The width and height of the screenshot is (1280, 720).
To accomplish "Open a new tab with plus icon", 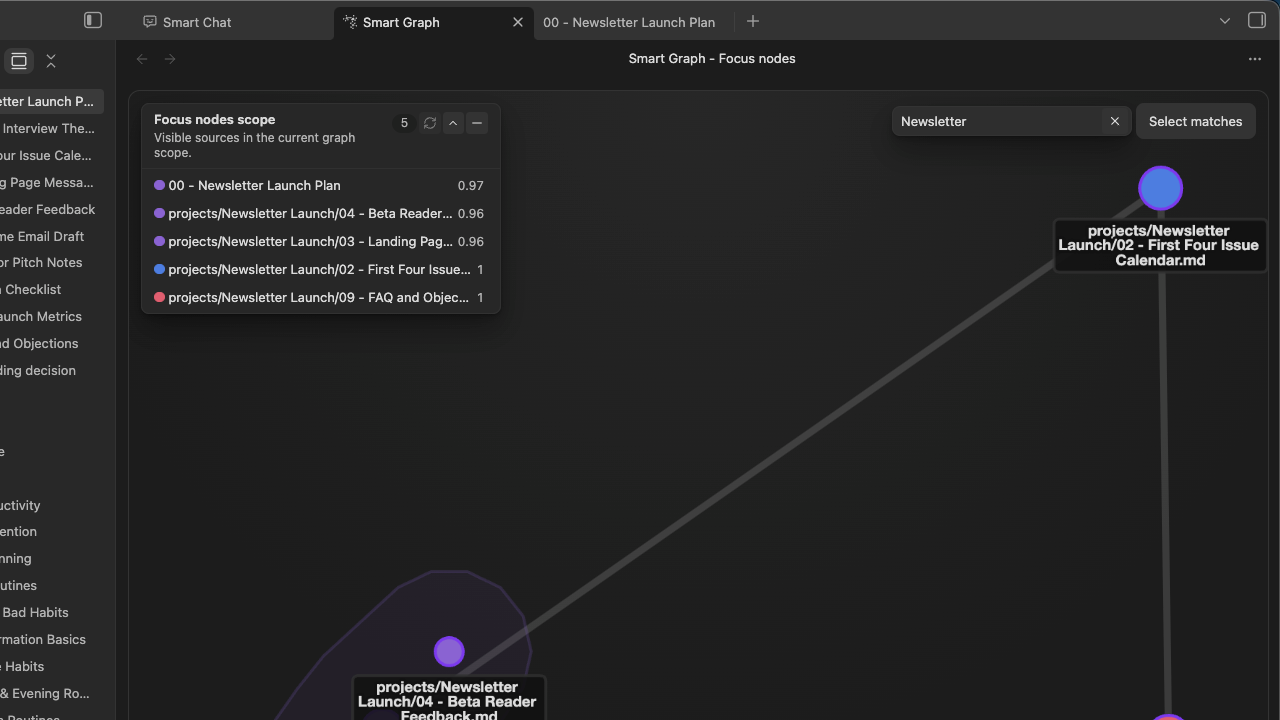I will [753, 21].
